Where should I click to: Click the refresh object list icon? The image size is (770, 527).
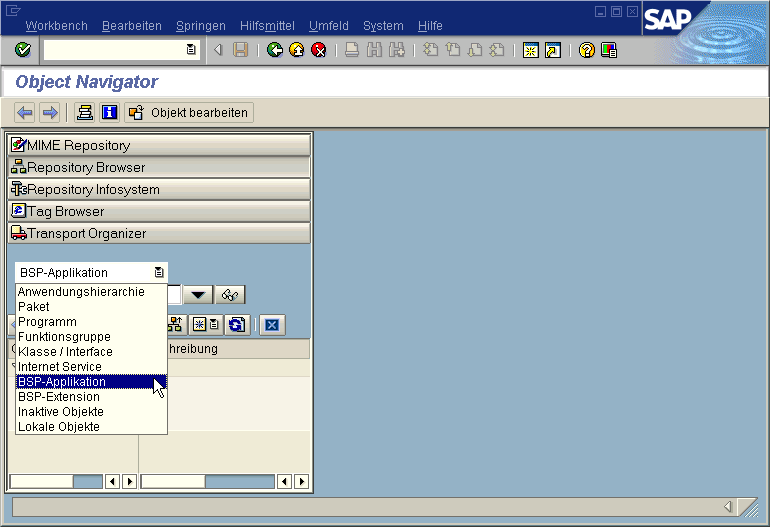(x=237, y=325)
